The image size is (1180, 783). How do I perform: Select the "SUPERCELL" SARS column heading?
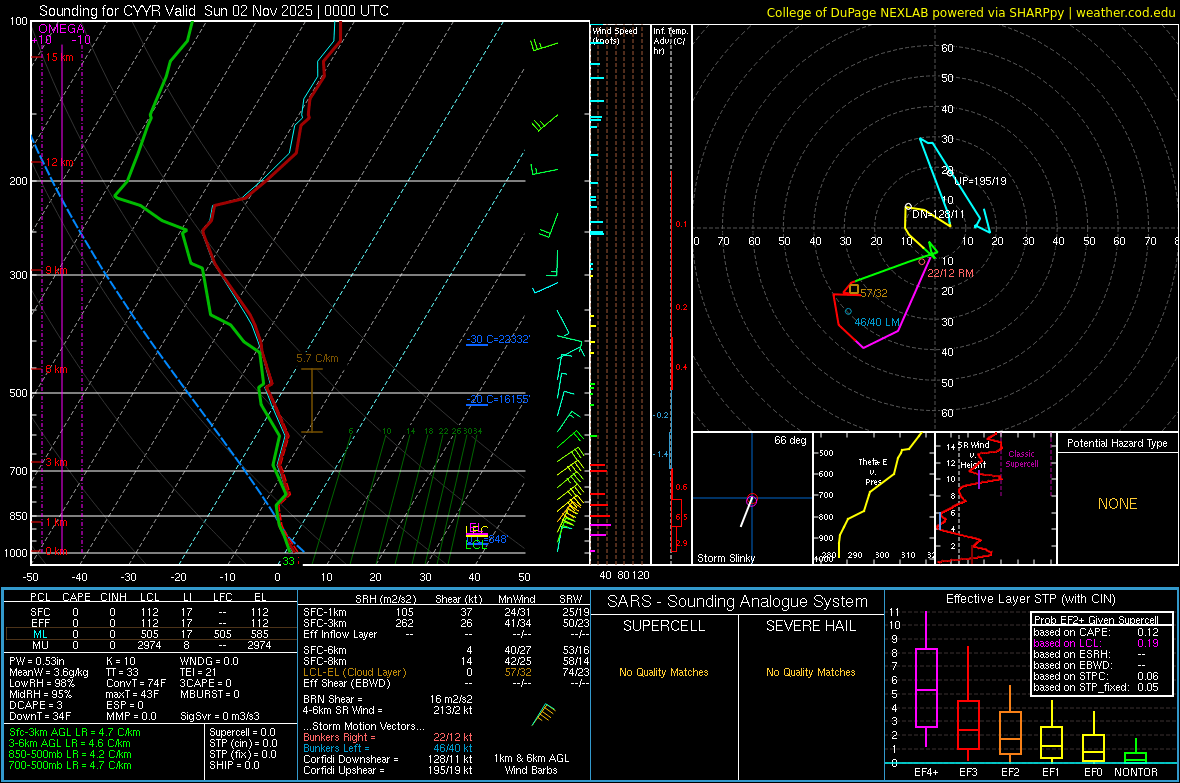click(x=664, y=626)
